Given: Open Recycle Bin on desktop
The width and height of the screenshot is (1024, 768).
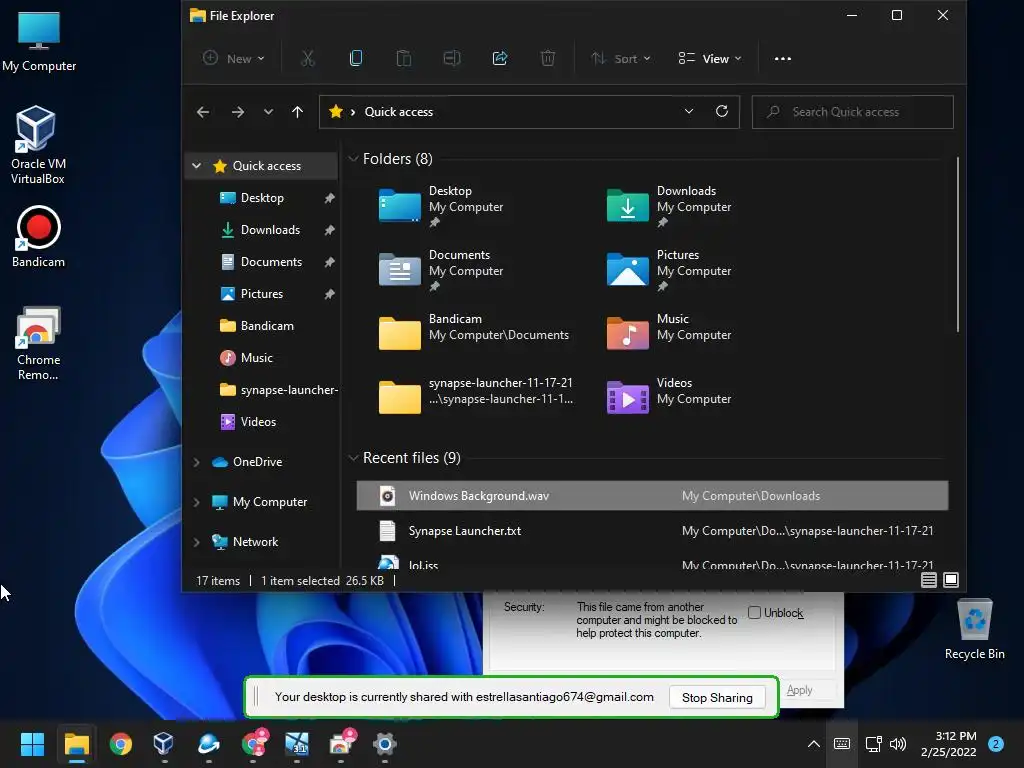Looking at the screenshot, I should click(974, 630).
